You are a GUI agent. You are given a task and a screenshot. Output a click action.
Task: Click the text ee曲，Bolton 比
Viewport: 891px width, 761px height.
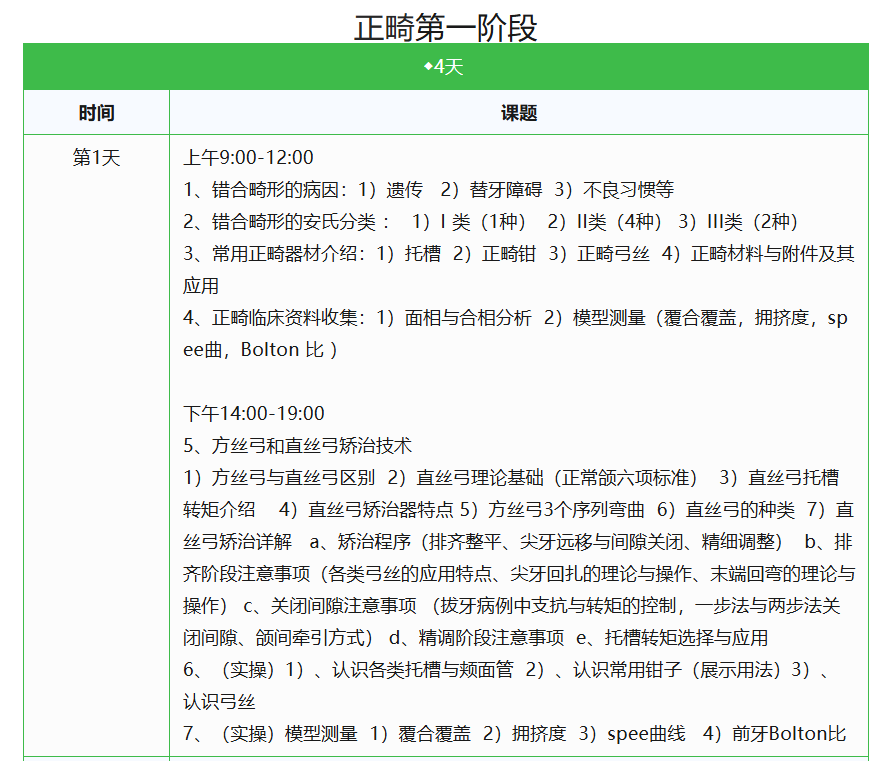pos(260,350)
